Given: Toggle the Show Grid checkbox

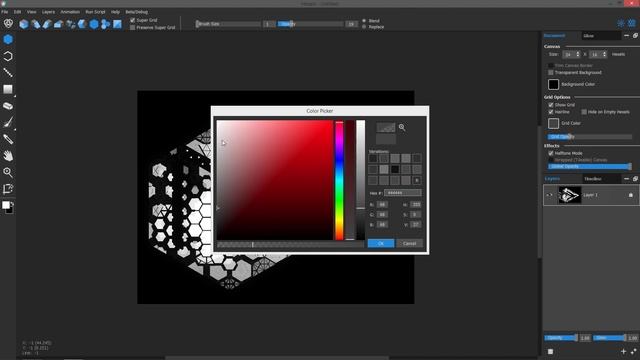Looking at the screenshot, I should click(551, 105).
